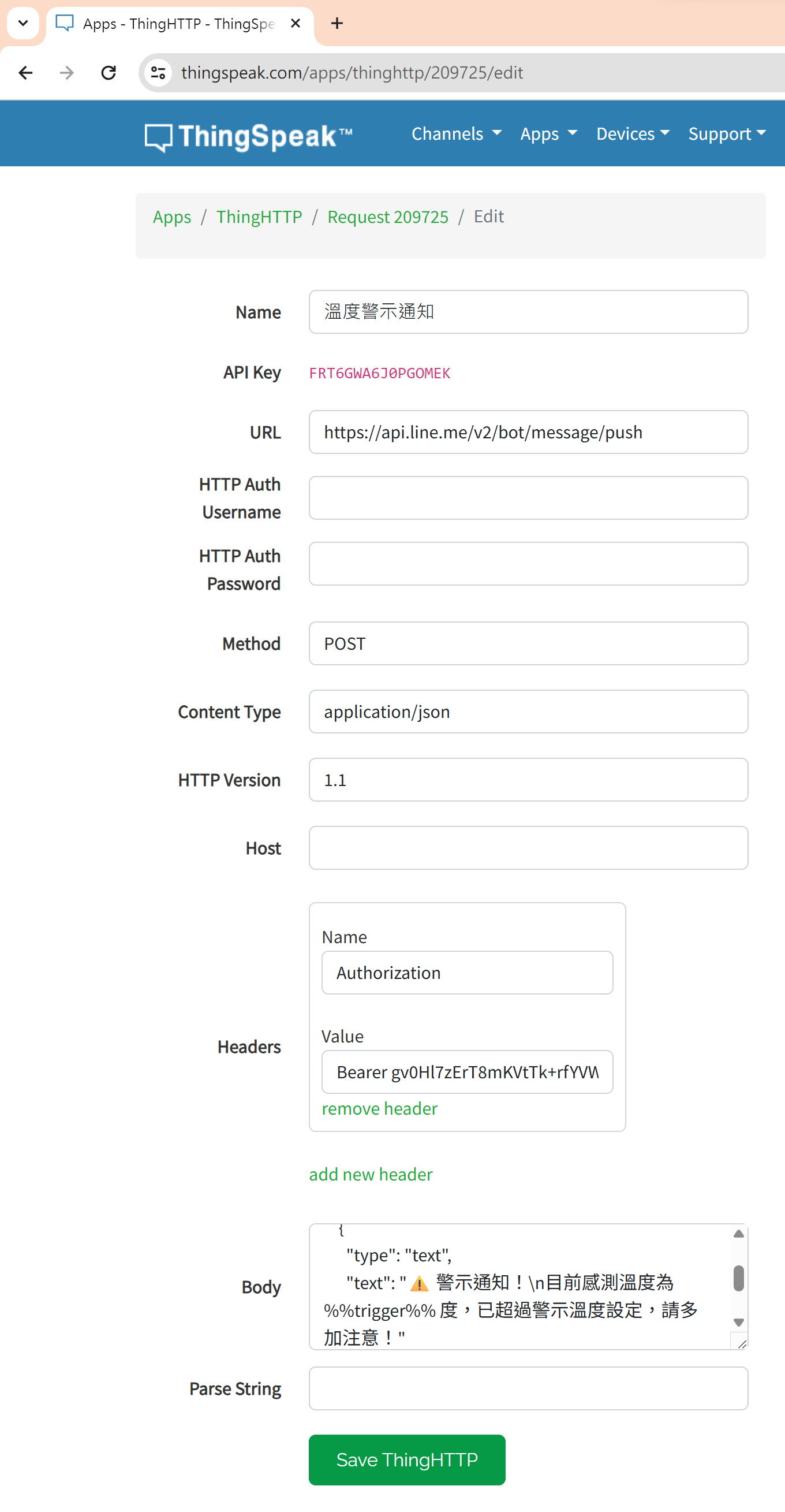Click add new header link

(x=371, y=1174)
